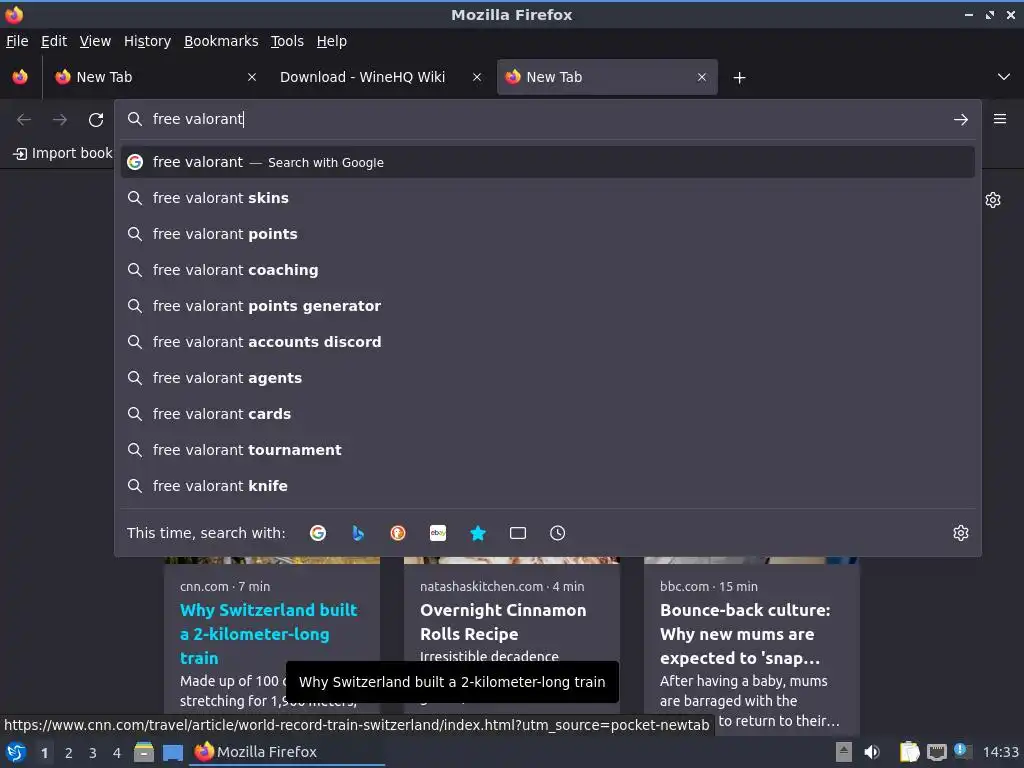
Task: Choose suggestion 'free valorant cards'
Action: [547, 413]
